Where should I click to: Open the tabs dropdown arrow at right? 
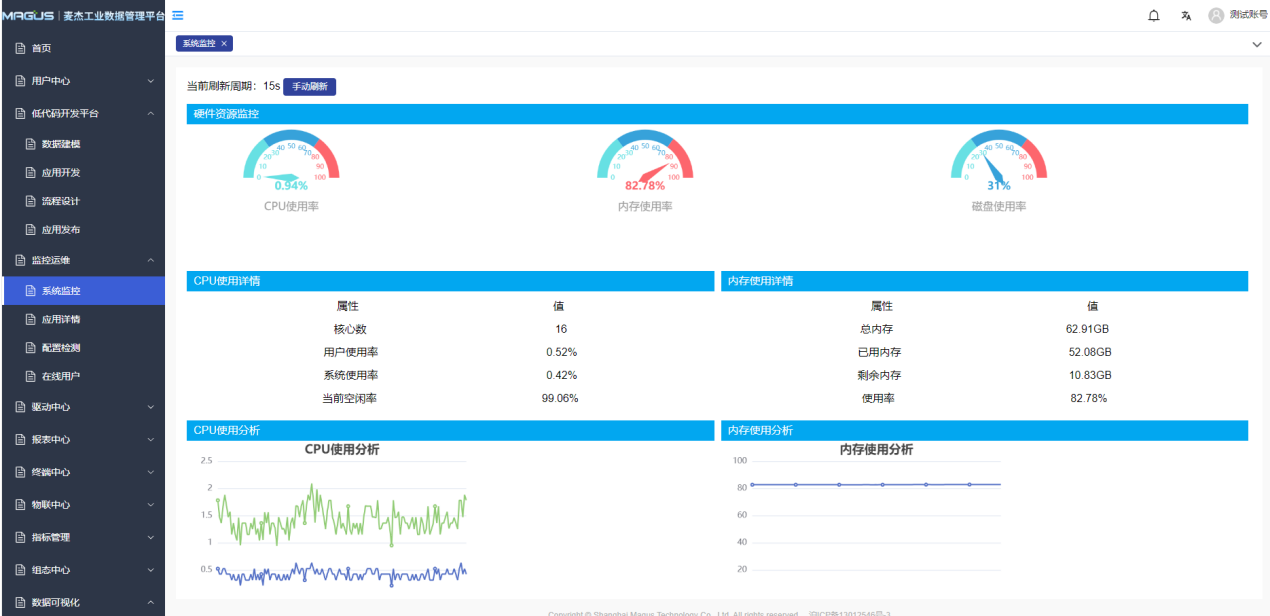point(1257,45)
